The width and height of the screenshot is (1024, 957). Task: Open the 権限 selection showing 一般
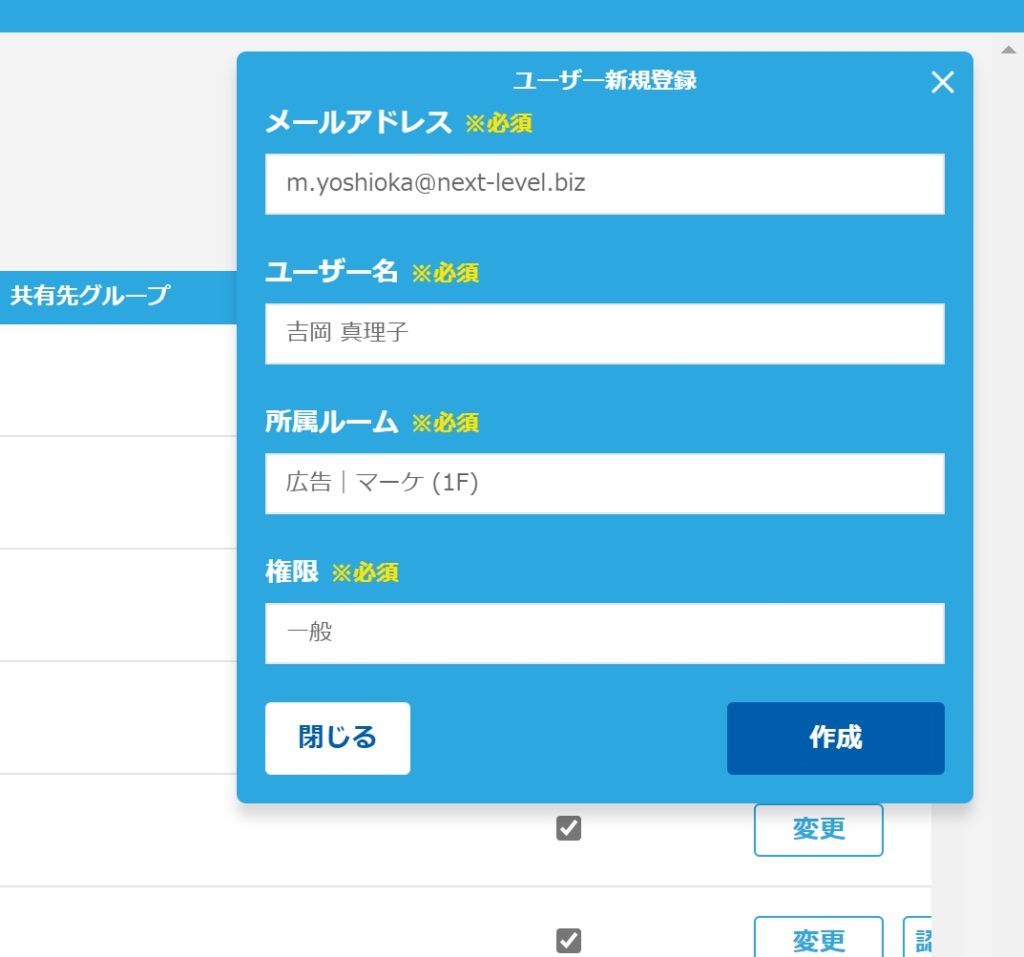coord(604,632)
